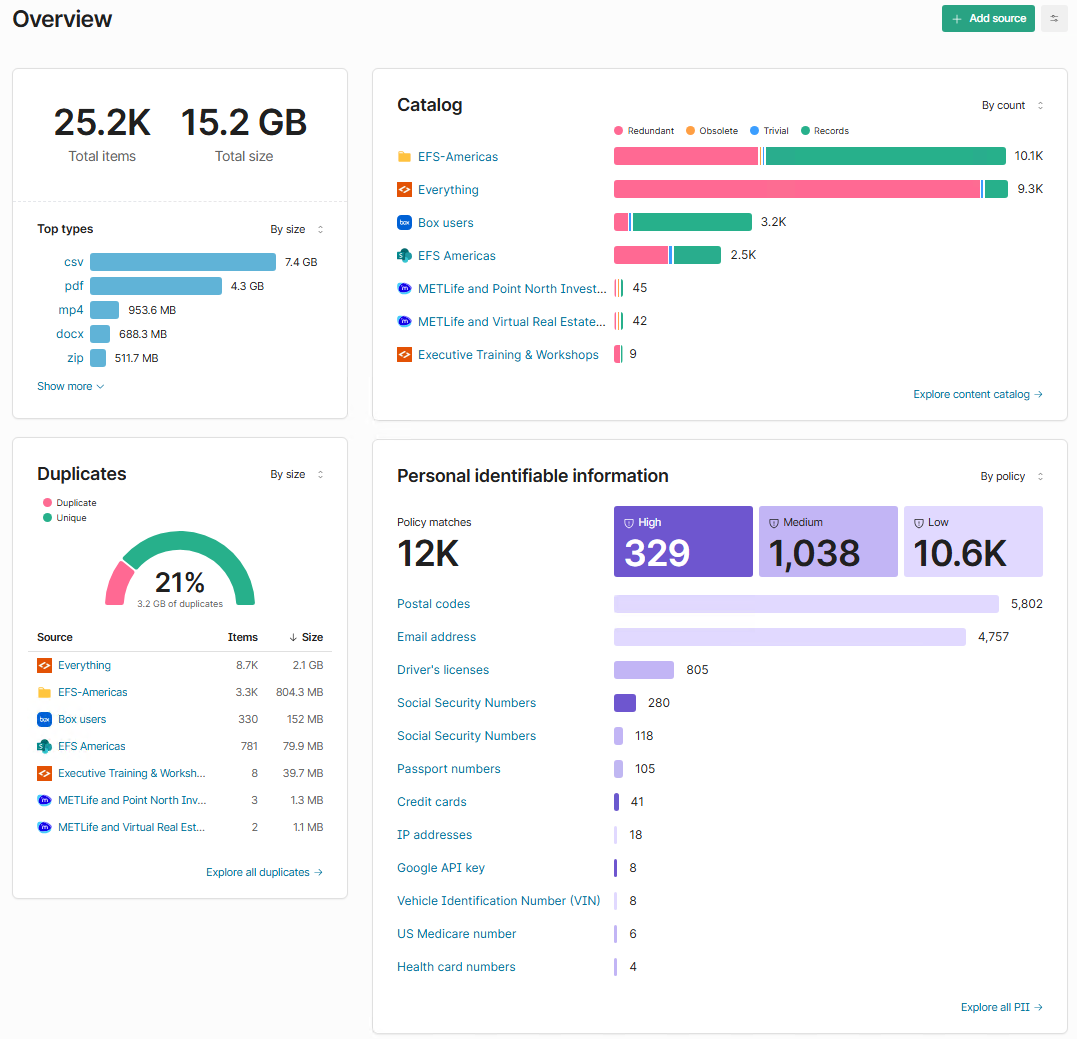Click the EFS-Americas folder icon in Catalog
1077x1039 pixels.
click(405, 157)
